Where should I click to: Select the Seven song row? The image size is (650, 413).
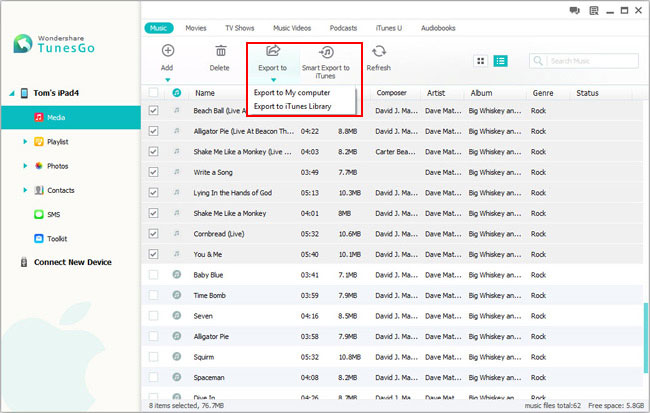[392, 316]
